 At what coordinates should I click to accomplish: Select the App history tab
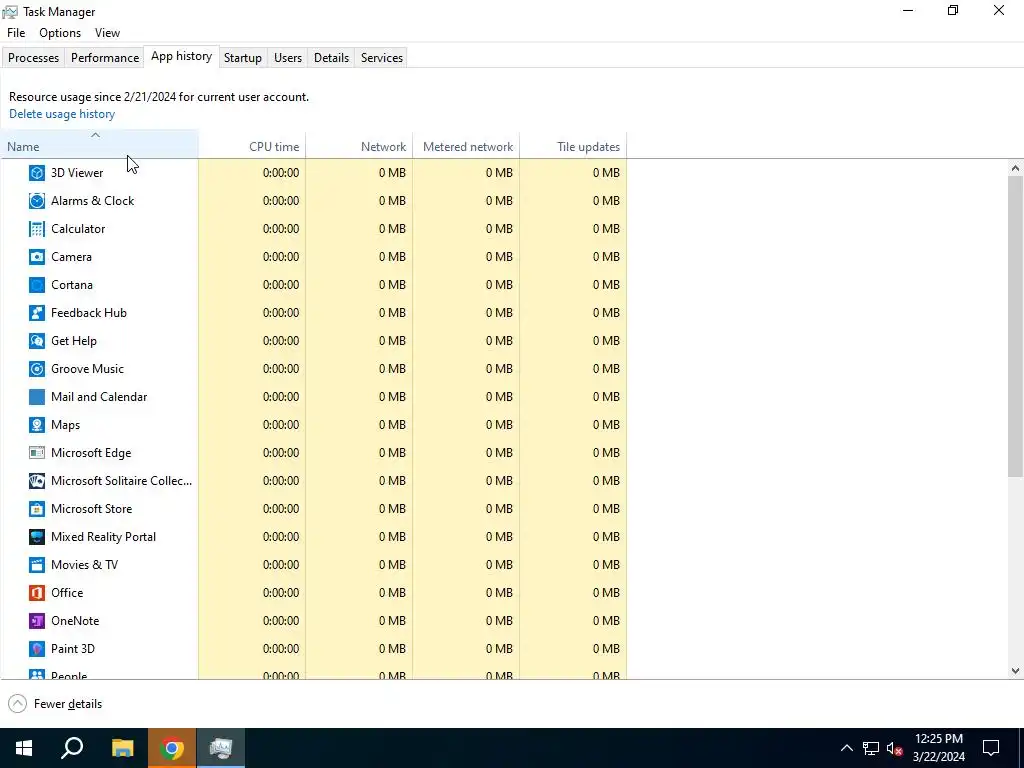pos(182,56)
